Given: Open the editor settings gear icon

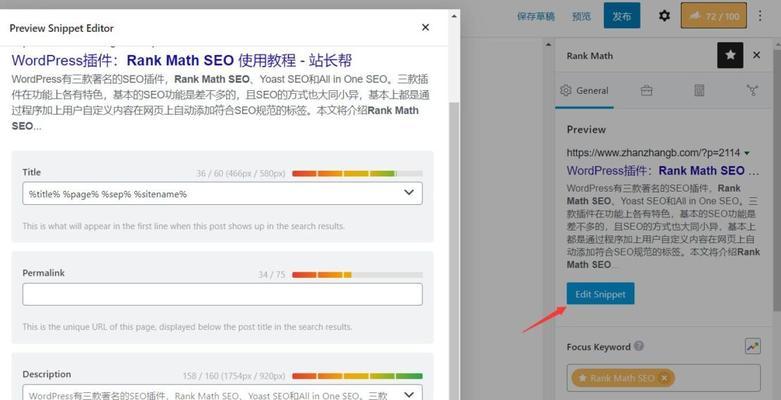Looking at the screenshot, I should (664, 16).
